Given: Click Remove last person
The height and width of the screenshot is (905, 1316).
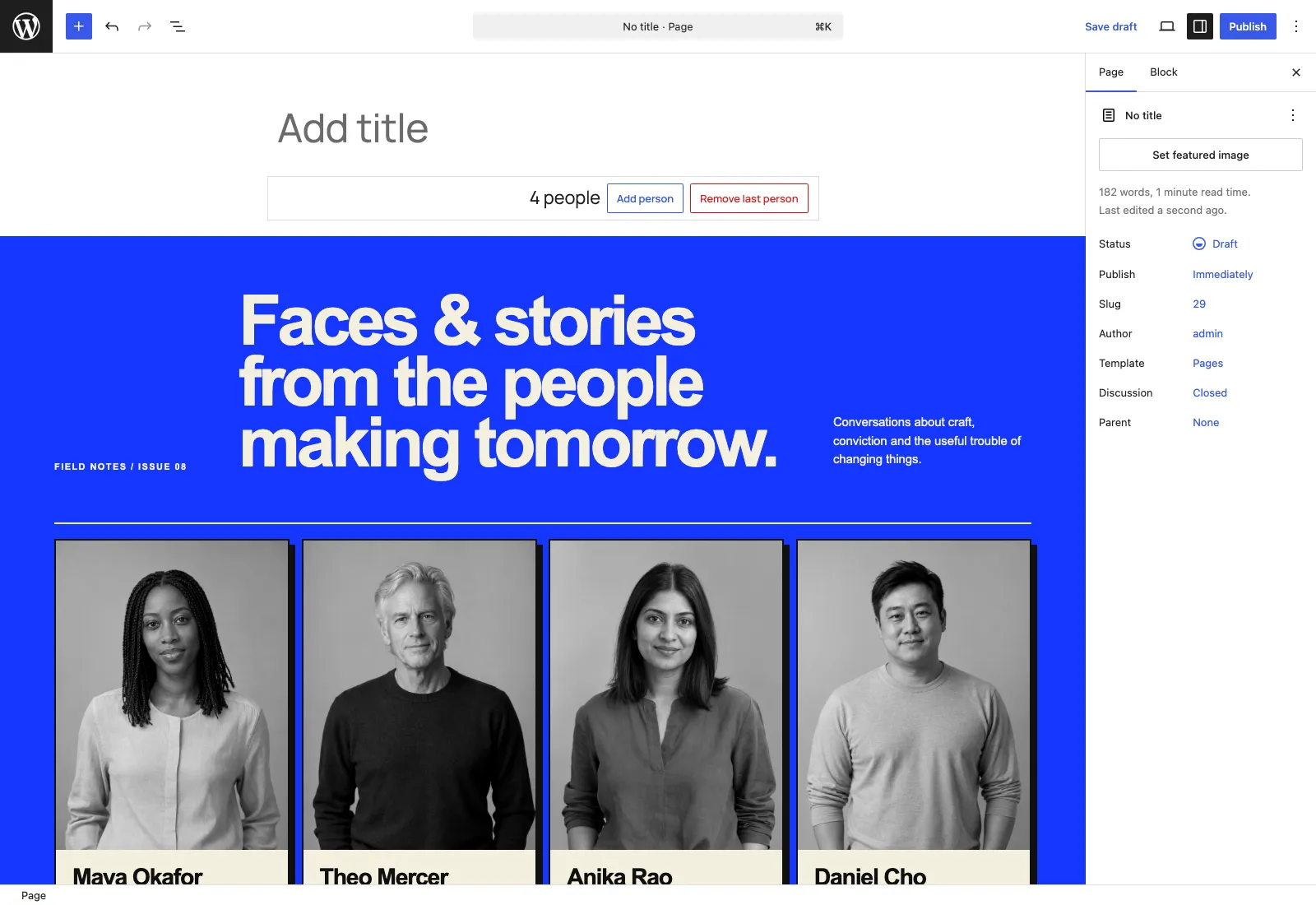Looking at the screenshot, I should tap(749, 198).
